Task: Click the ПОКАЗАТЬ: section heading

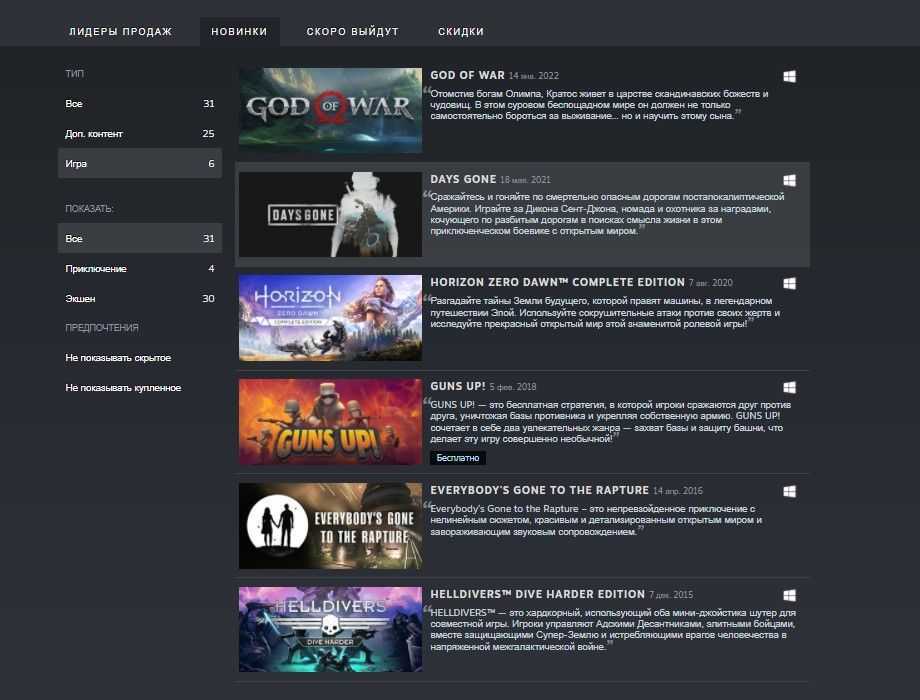Action: (x=89, y=208)
